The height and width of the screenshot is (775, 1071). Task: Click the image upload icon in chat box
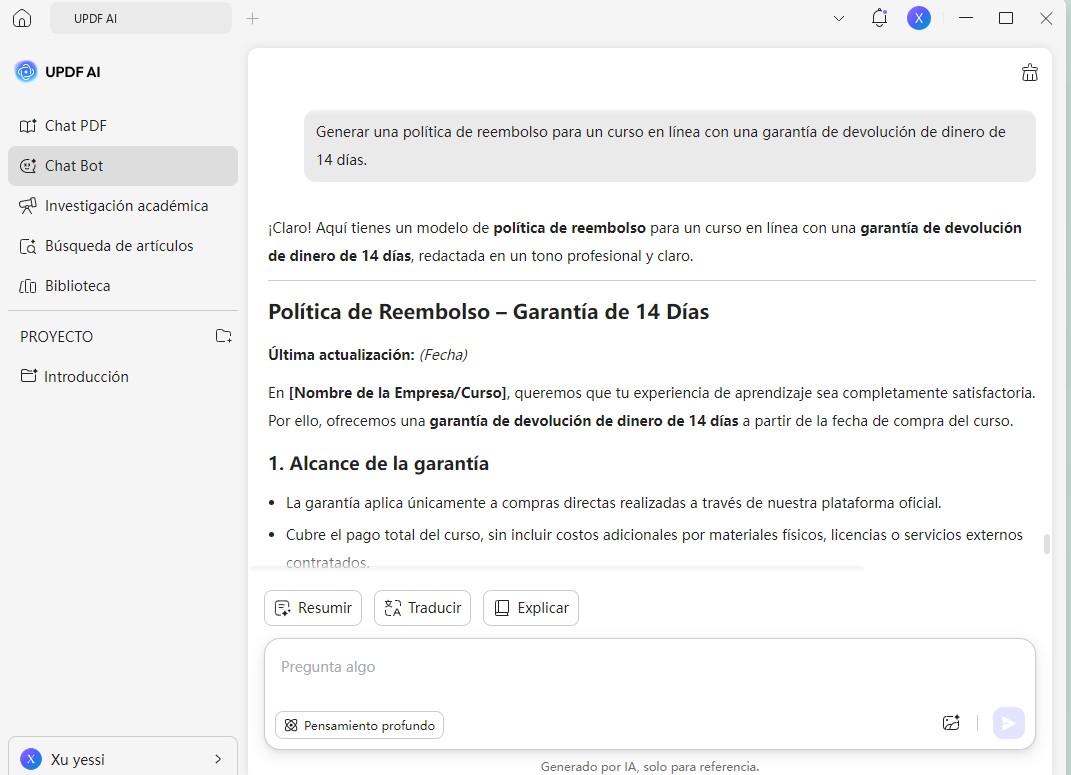pos(951,723)
